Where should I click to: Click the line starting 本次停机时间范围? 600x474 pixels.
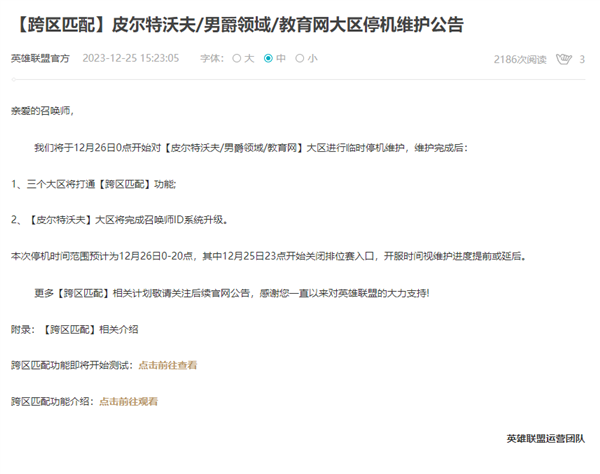pos(268,256)
